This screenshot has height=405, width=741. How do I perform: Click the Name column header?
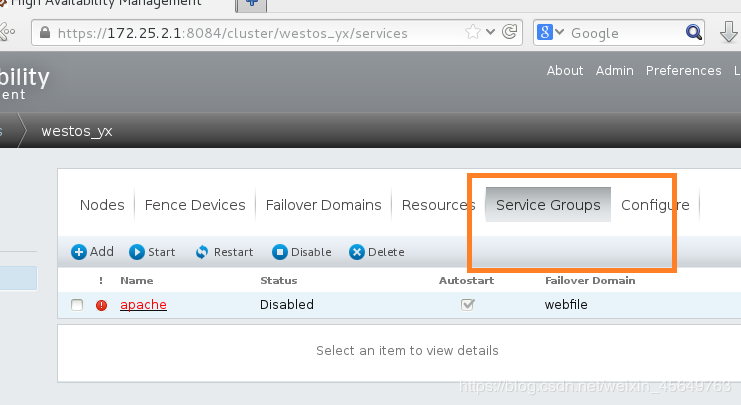137,280
